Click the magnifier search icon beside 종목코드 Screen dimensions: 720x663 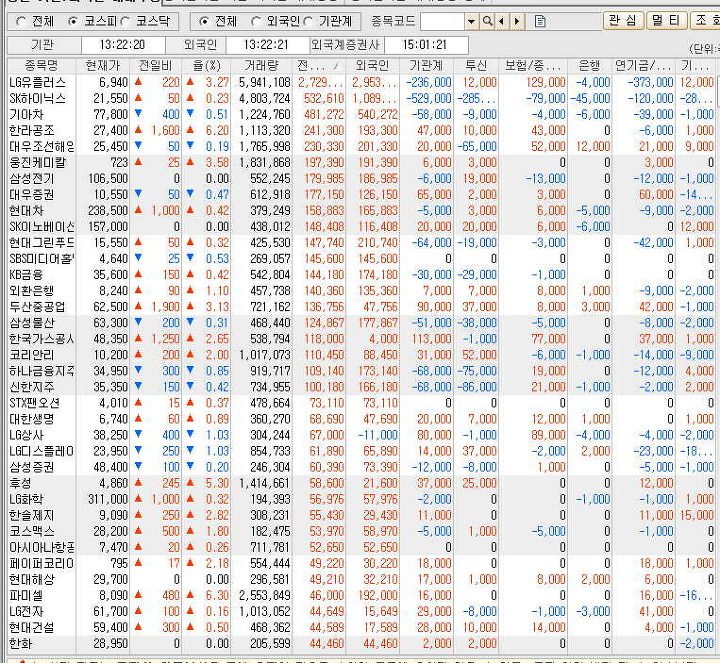[x=488, y=21]
